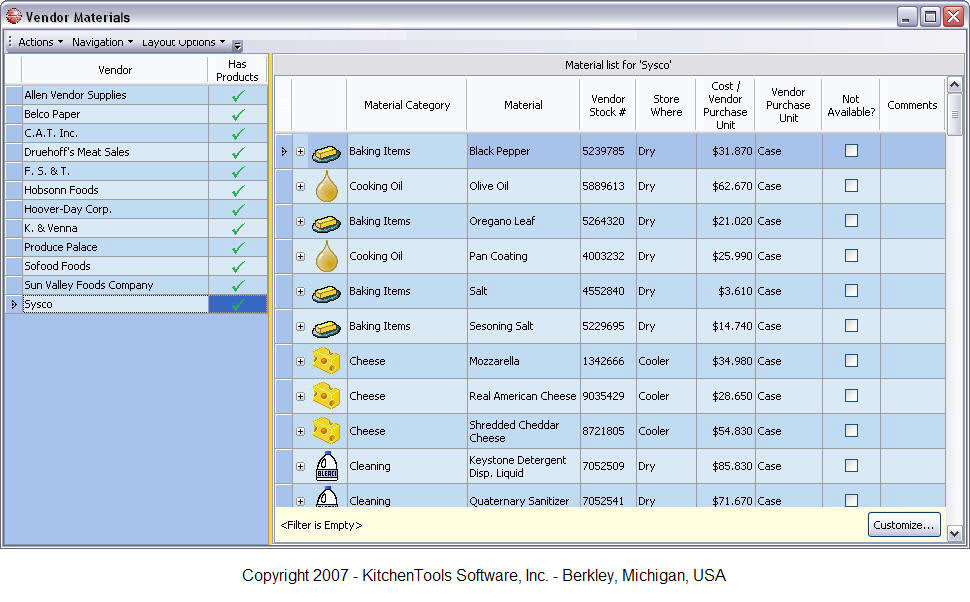Screen dimensions: 970x602
Task: Click the Baking Items icon for Oregano Leaf
Action: pyautogui.click(x=326, y=222)
